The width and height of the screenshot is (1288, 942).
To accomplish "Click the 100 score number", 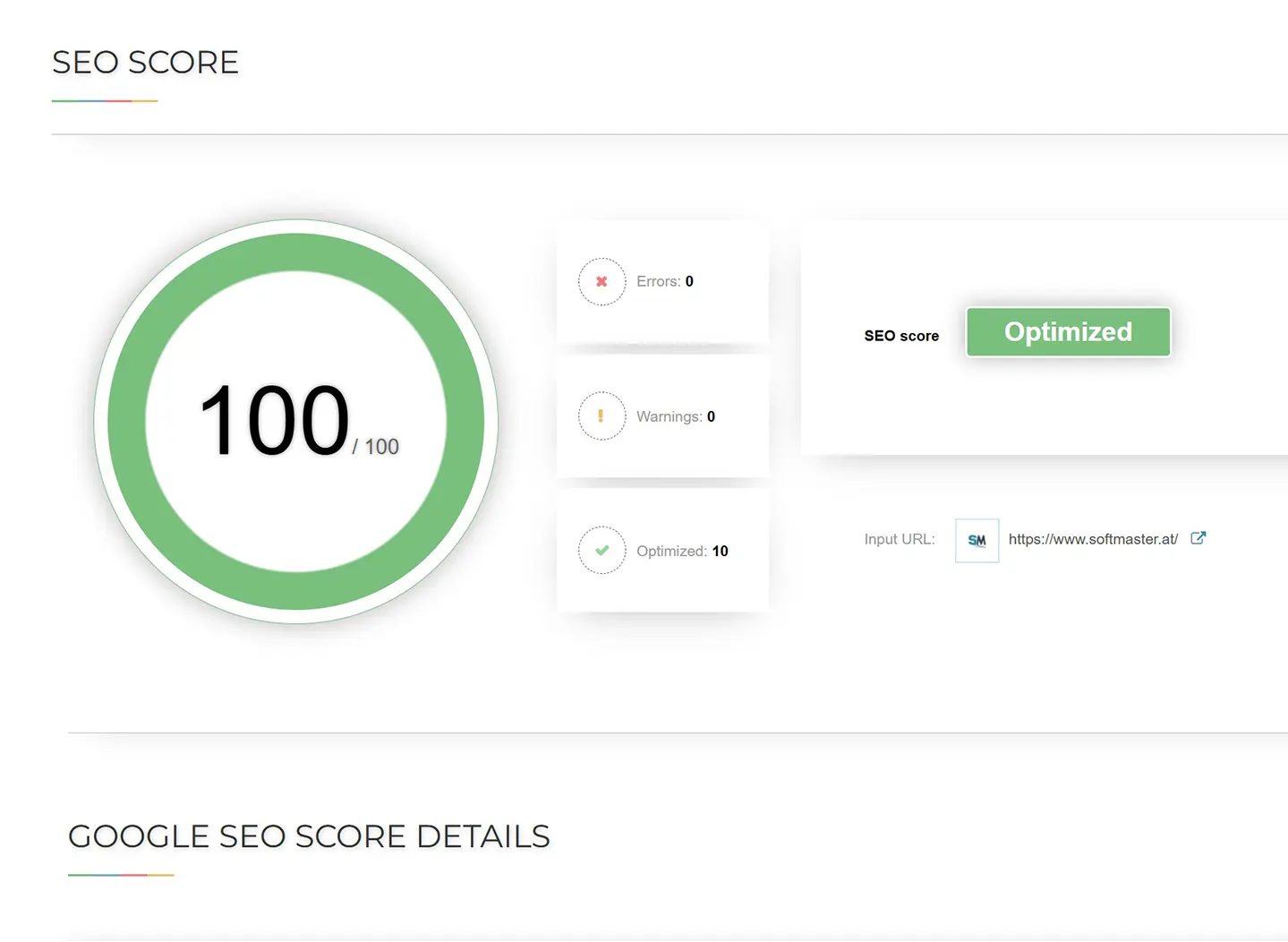I will 273,421.
